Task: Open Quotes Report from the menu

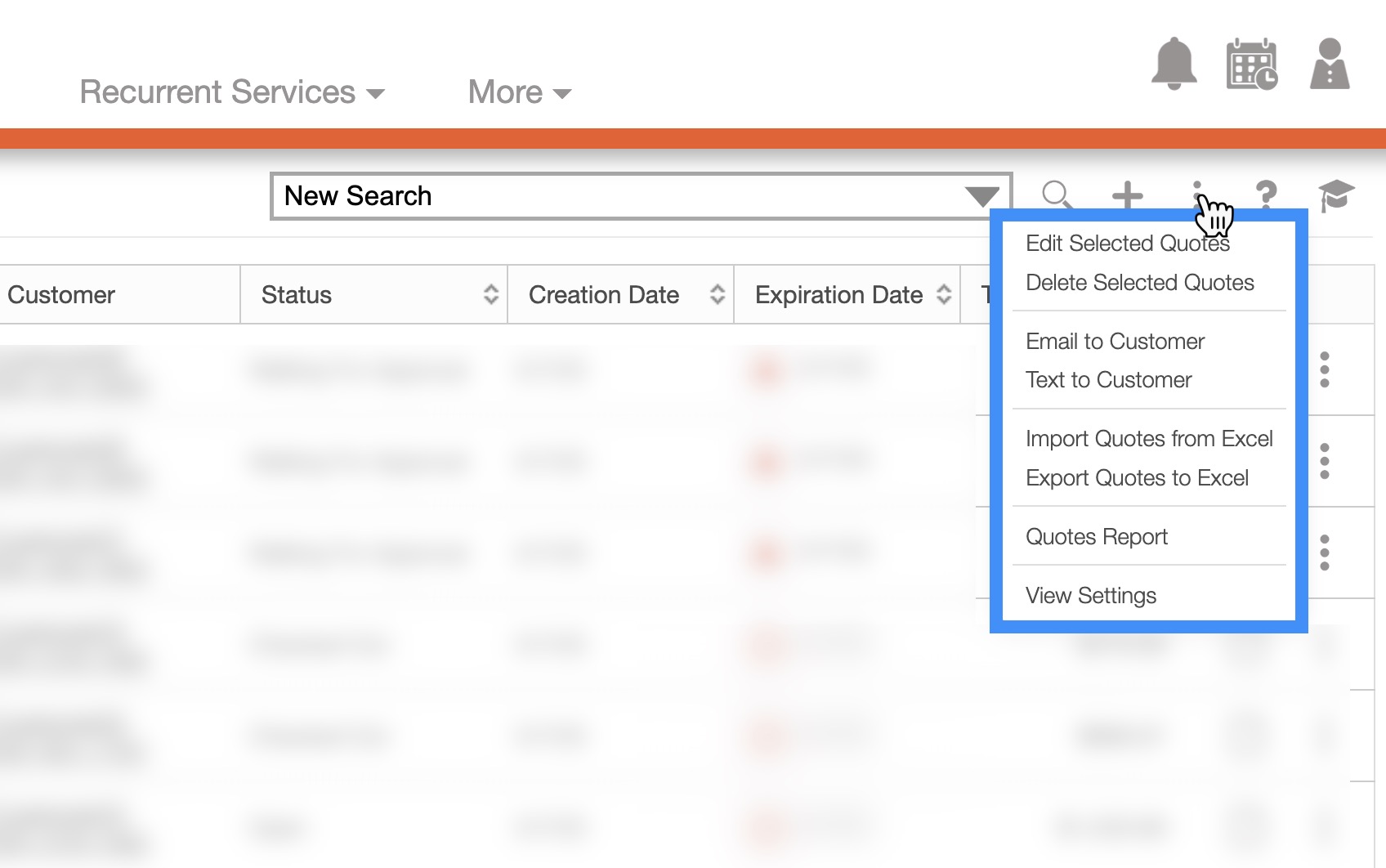Action: [x=1096, y=537]
